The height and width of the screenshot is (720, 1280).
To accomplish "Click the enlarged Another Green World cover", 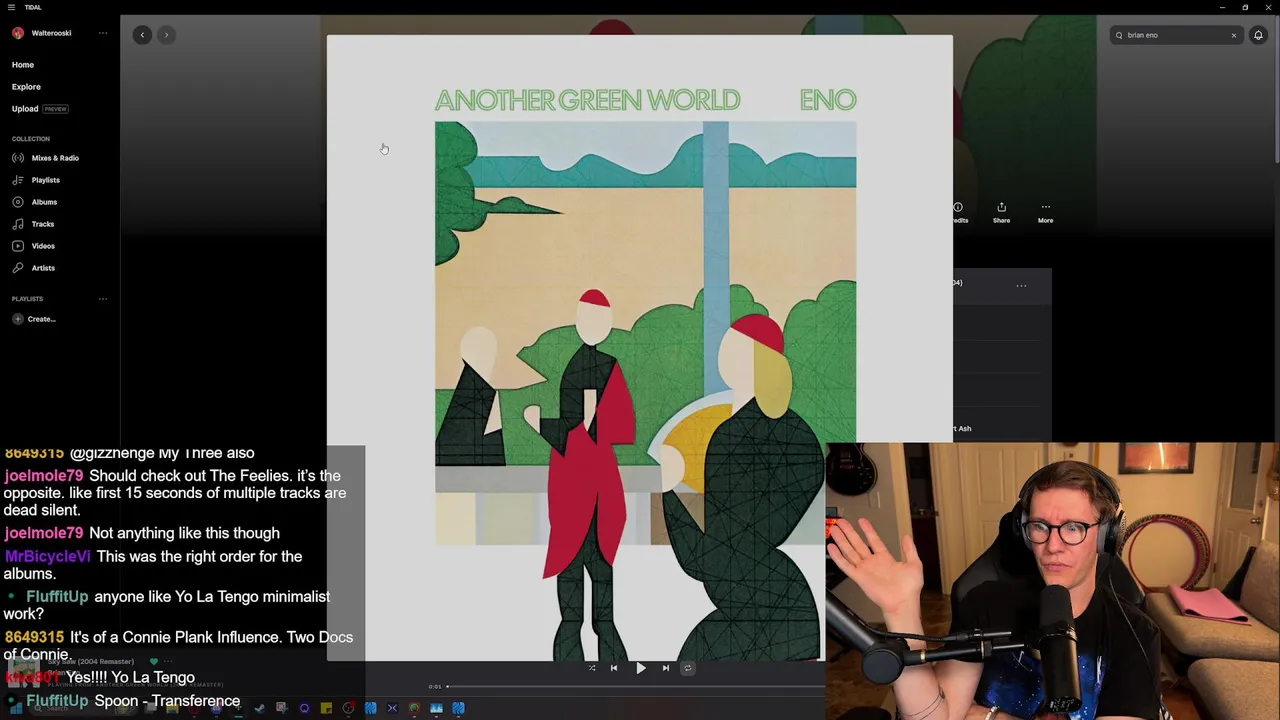I will pos(639,348).
